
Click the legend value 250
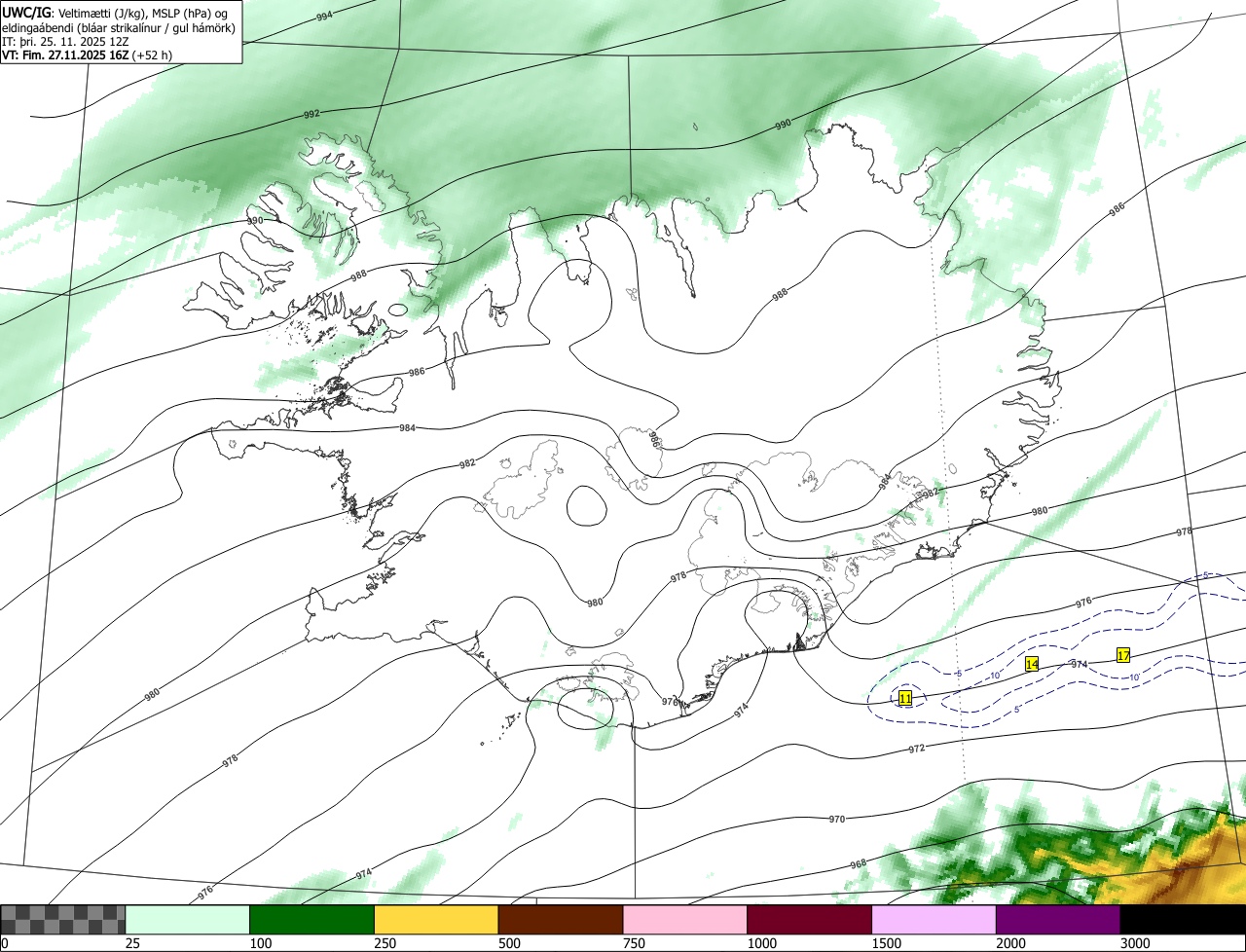coord(385,943)
